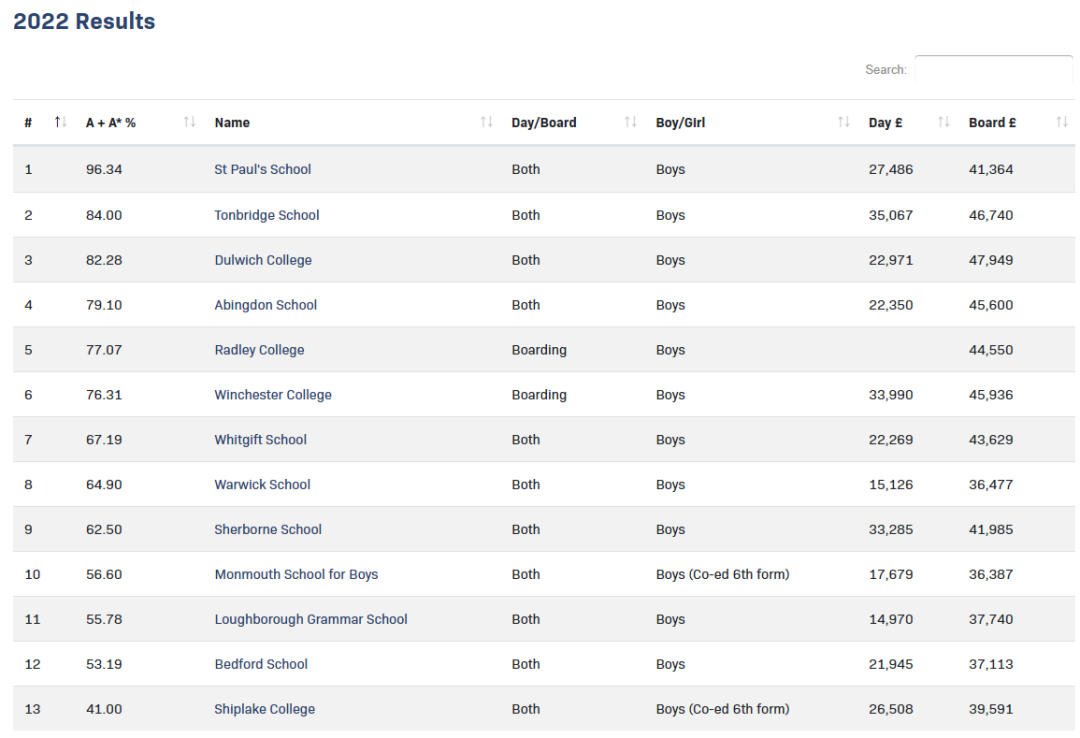Select day fee 14,970 for Loughborough

tap(891, 619)
